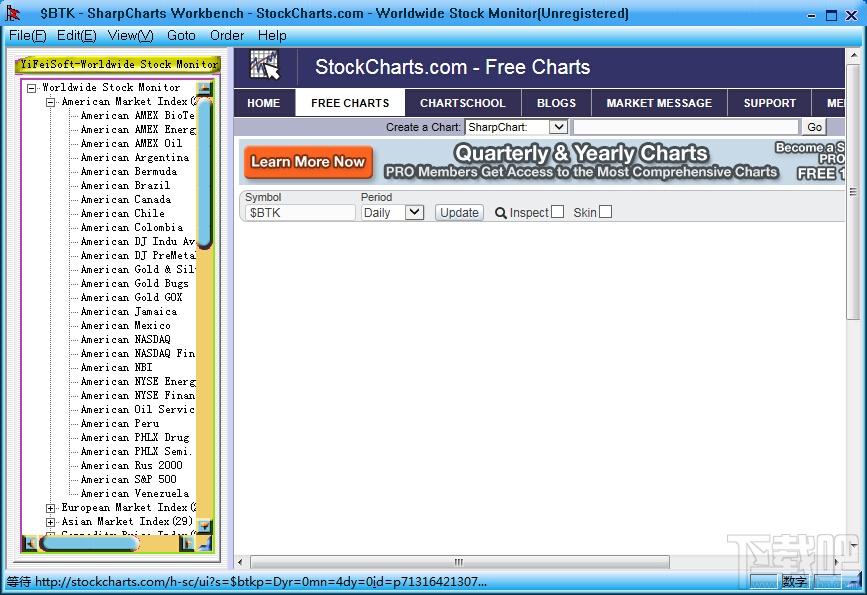Select American Peru tree item

(x=120, y=424)
